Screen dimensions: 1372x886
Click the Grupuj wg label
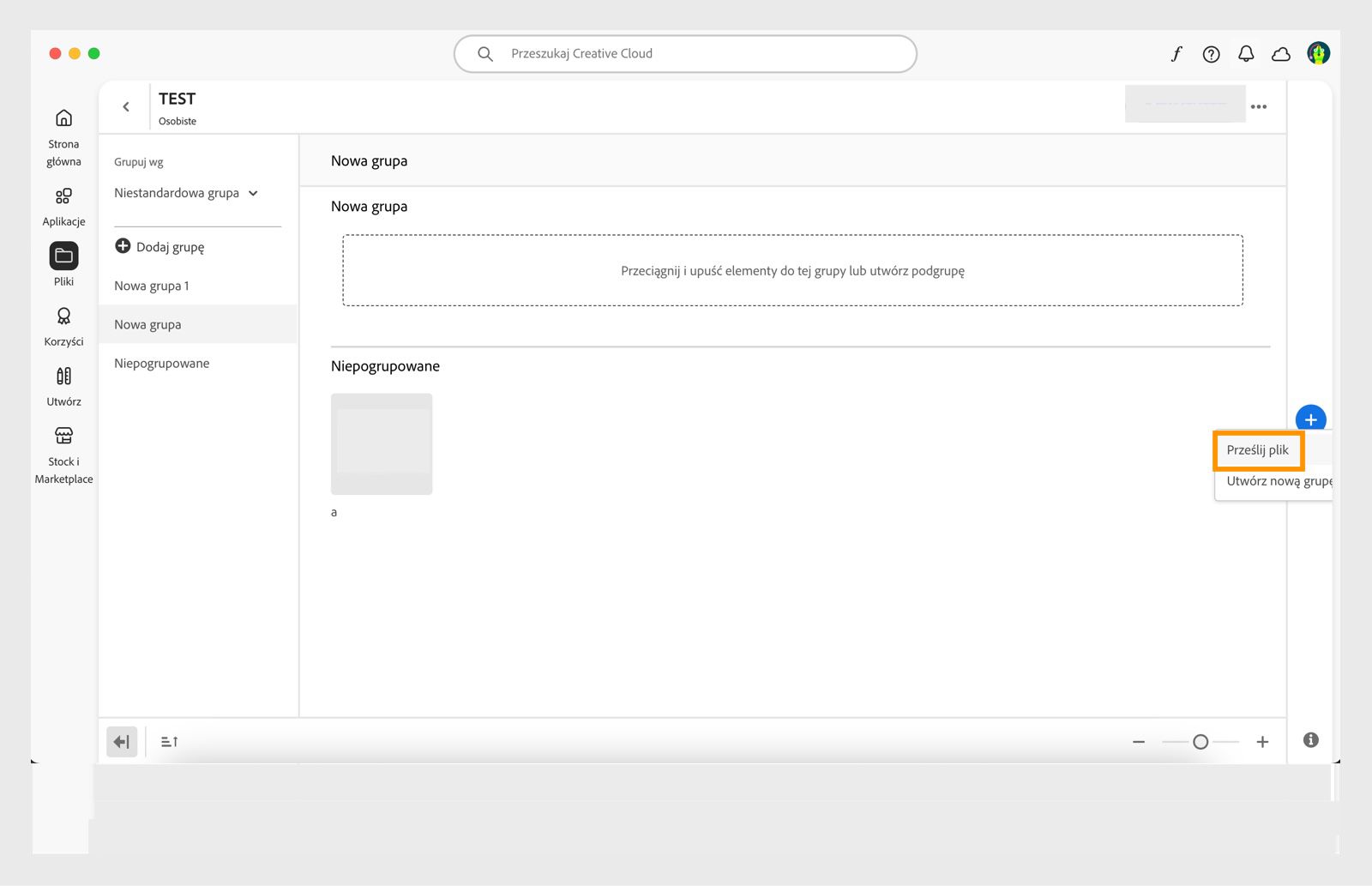139,162
